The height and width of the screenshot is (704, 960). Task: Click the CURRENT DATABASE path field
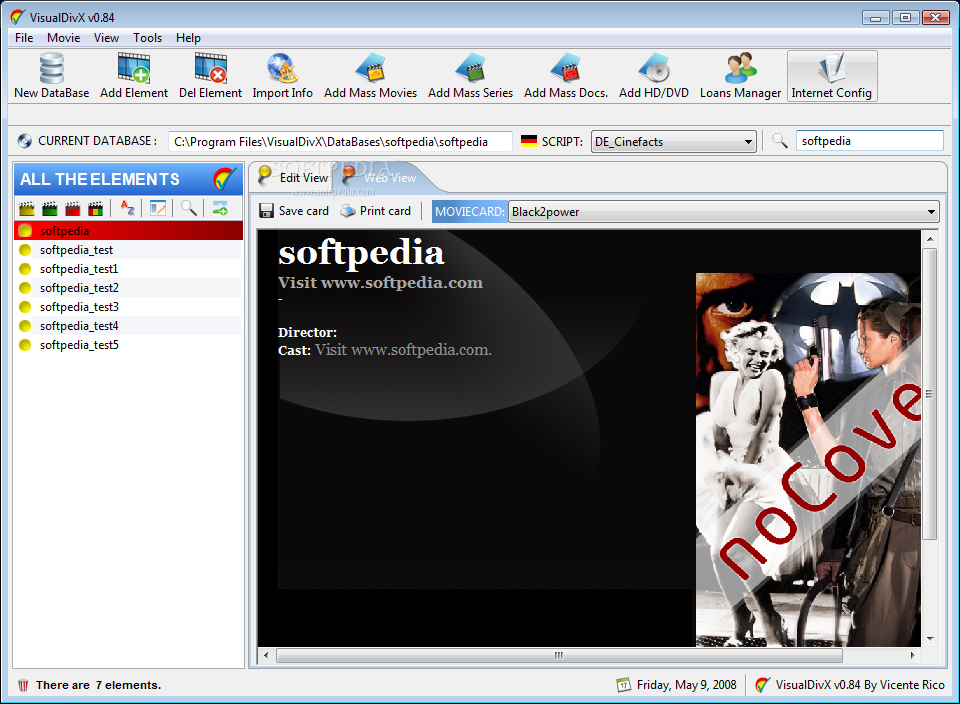tap(340, 141)
